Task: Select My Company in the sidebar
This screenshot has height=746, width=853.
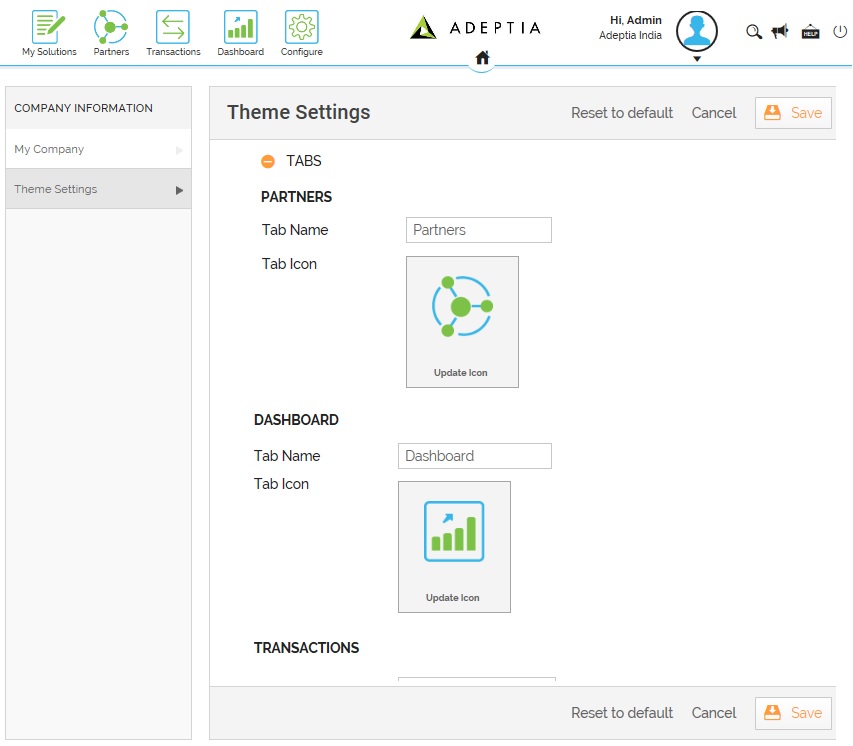Action: (50, 149)
